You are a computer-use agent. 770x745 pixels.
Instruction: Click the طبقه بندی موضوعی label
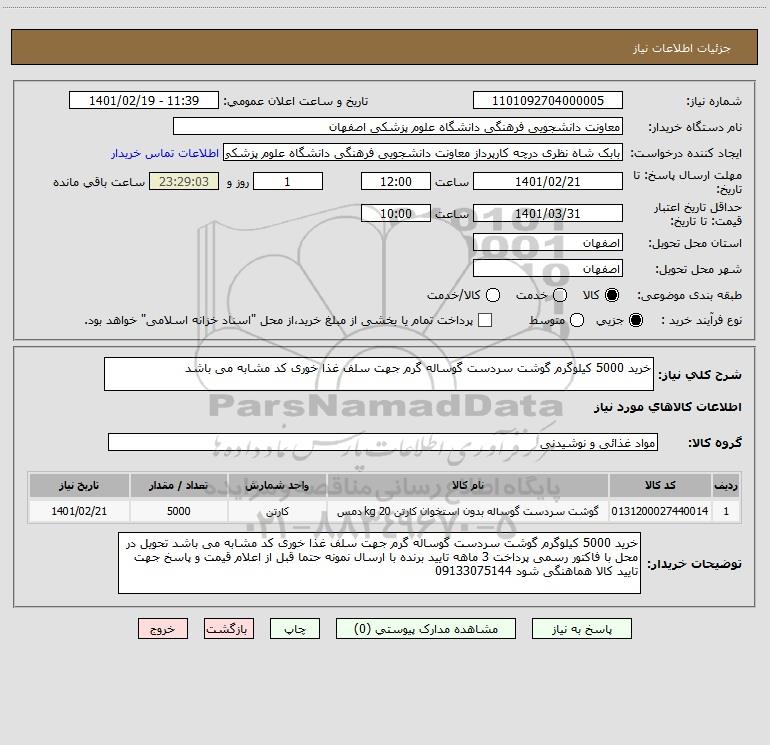pyautogui.click(x=689, y=296)
